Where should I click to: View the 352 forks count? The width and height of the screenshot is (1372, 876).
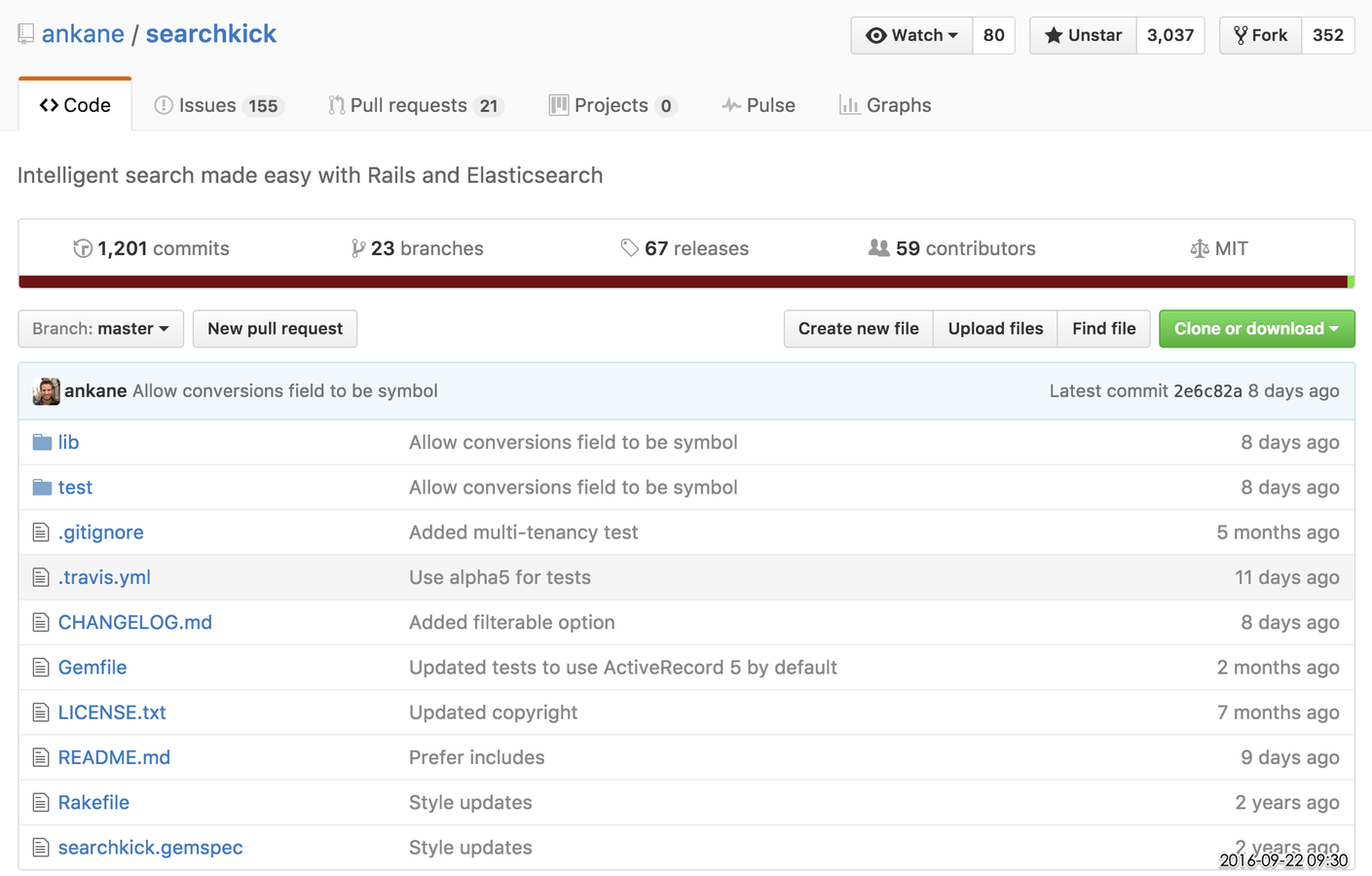point(1328,35)
